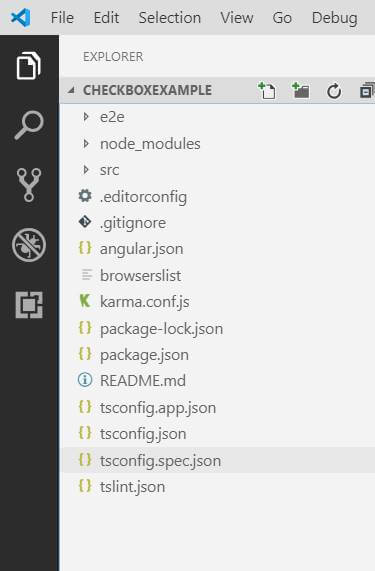Image resolution: width=375 pixels, height=571 pixels.
Task: Open the Debug menu
Action: pyautogui.click(x=335, y=18)
